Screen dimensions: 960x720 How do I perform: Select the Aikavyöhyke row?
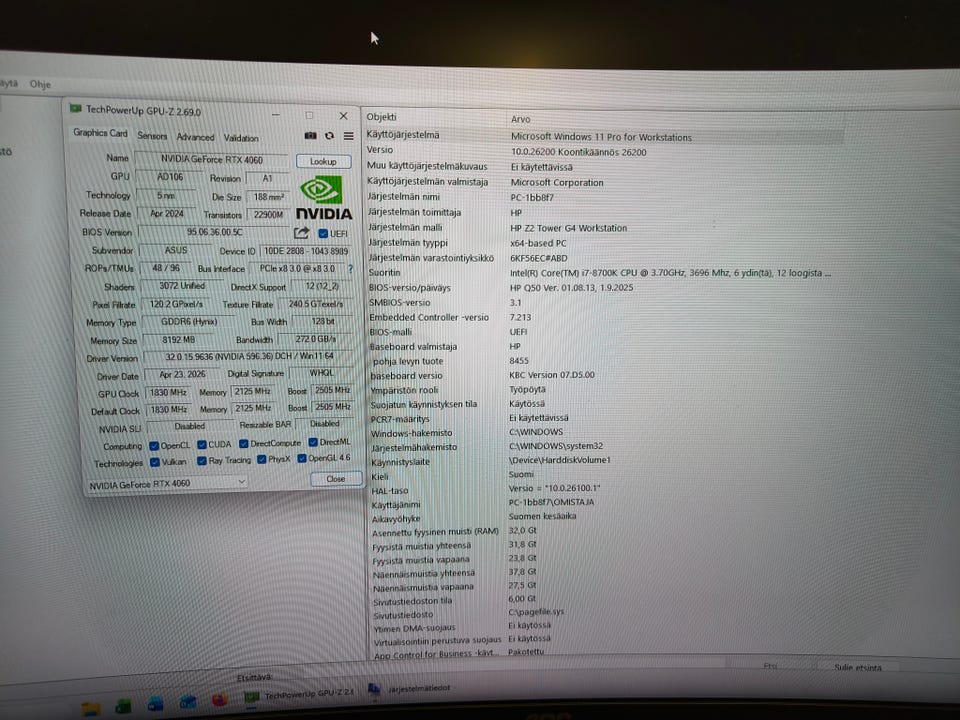(604, 517)
